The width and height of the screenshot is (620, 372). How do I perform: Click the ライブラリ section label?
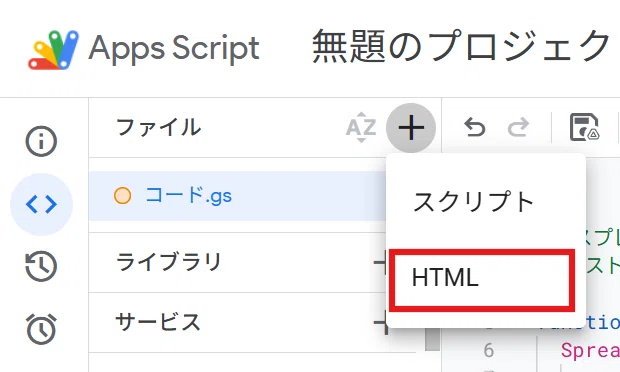point(168,262)
